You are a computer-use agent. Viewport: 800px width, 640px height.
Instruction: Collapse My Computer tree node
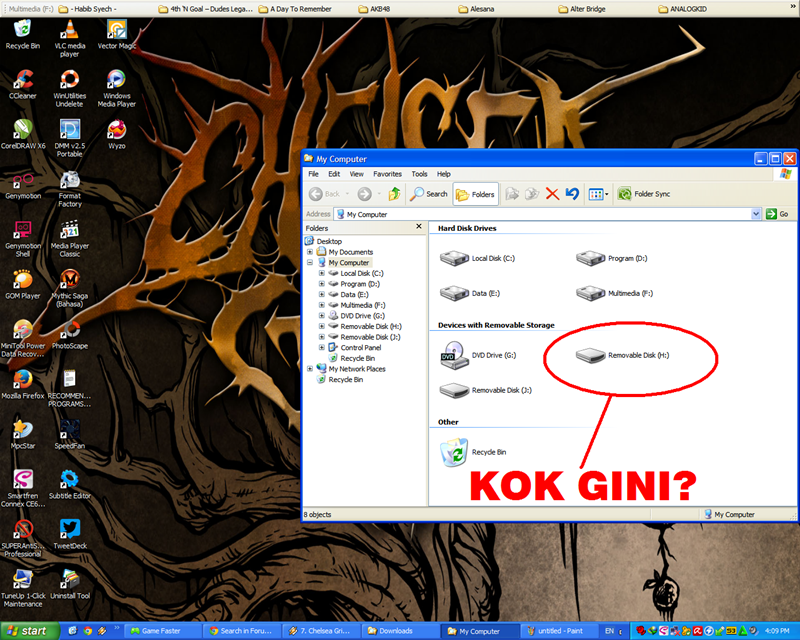tap(310, 262)
